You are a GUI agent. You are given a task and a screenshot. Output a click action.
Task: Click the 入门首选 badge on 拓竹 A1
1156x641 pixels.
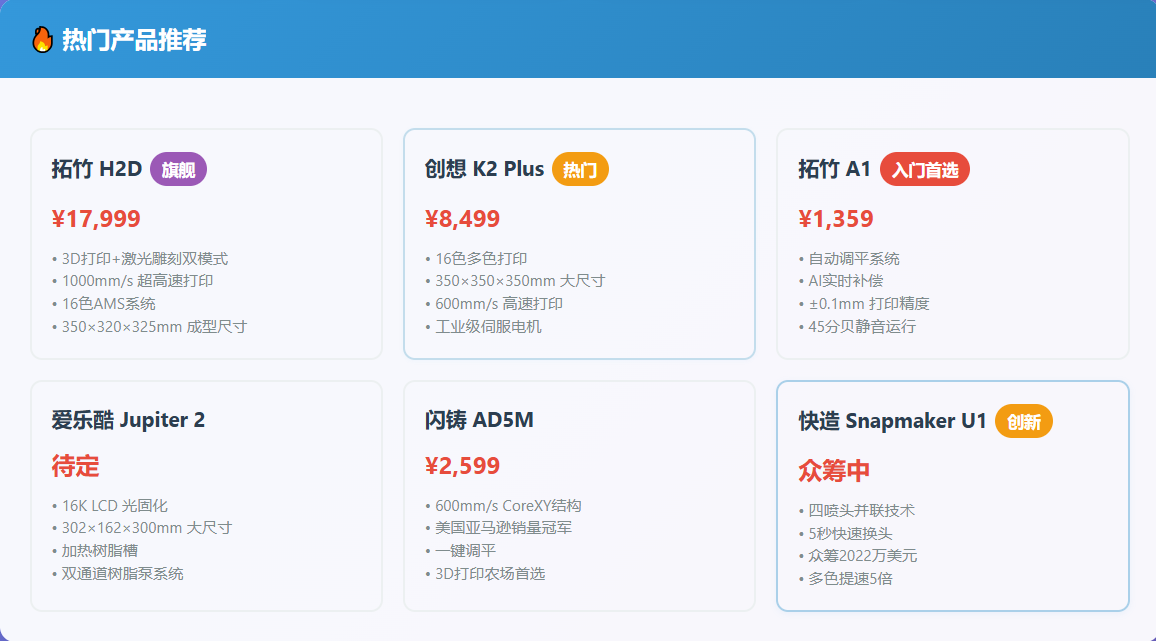tap(925, 169)
